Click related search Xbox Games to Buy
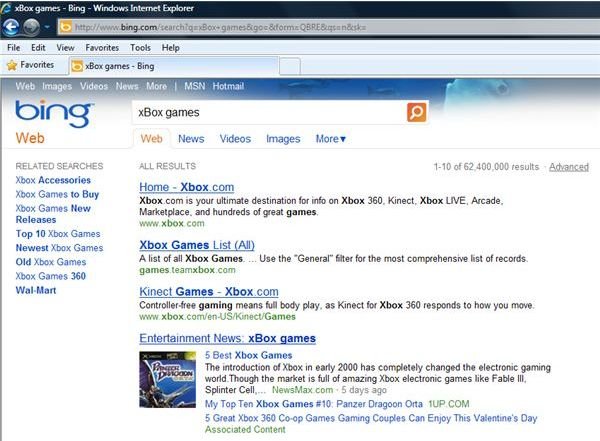The image size is (600, 441). pyautogui.click(x=57, y=194)
